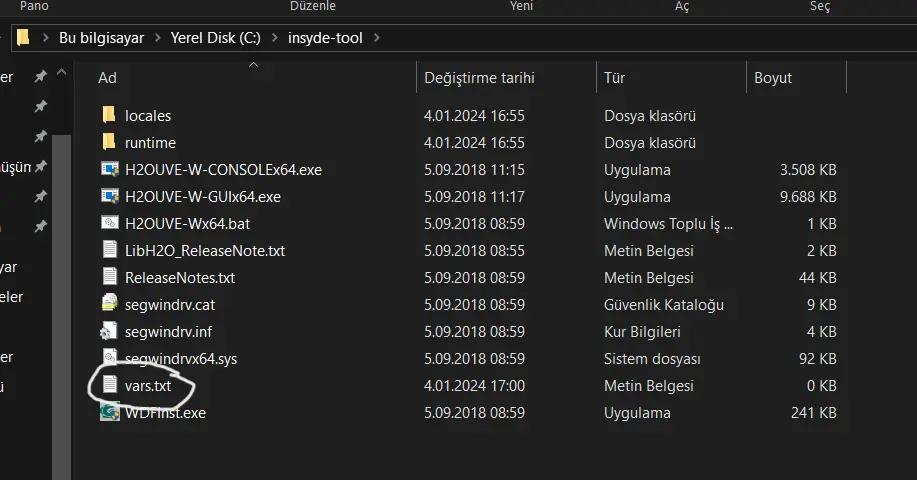The width and height of the screenshot is (917, 480).
Task: Click the LibH2O_ReleaseNote.txt document icon
Action: click(110, 250)
